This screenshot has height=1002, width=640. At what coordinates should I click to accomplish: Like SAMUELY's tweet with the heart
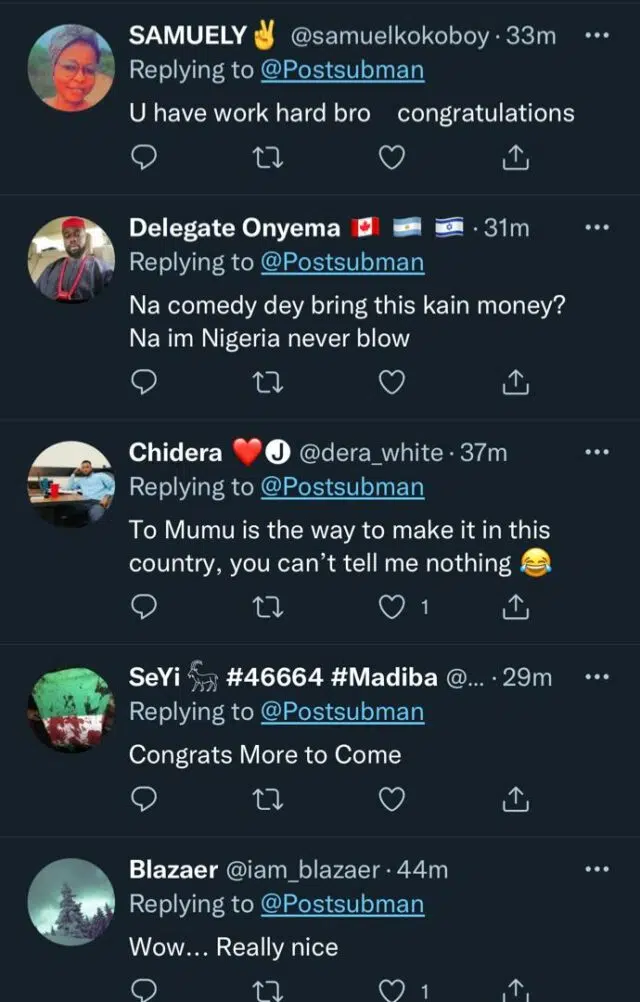point(394,157)
